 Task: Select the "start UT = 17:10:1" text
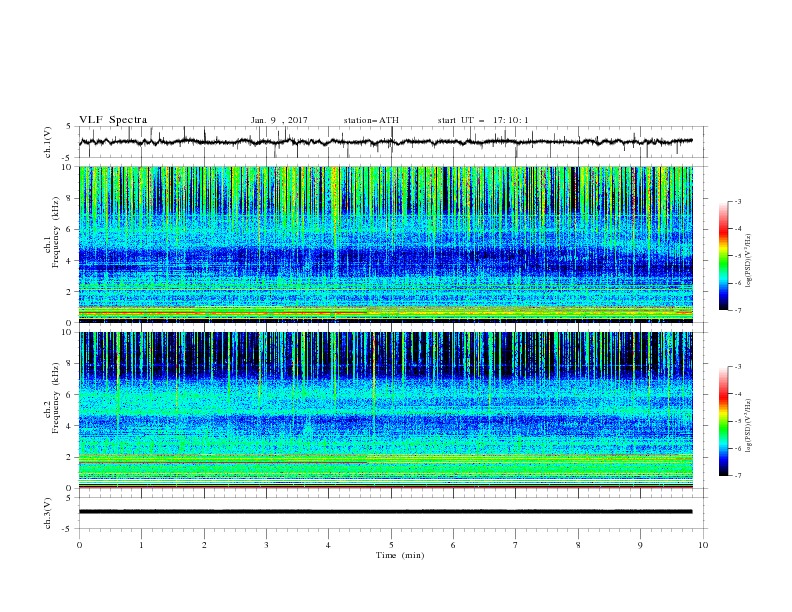click(x=483, y=120)
